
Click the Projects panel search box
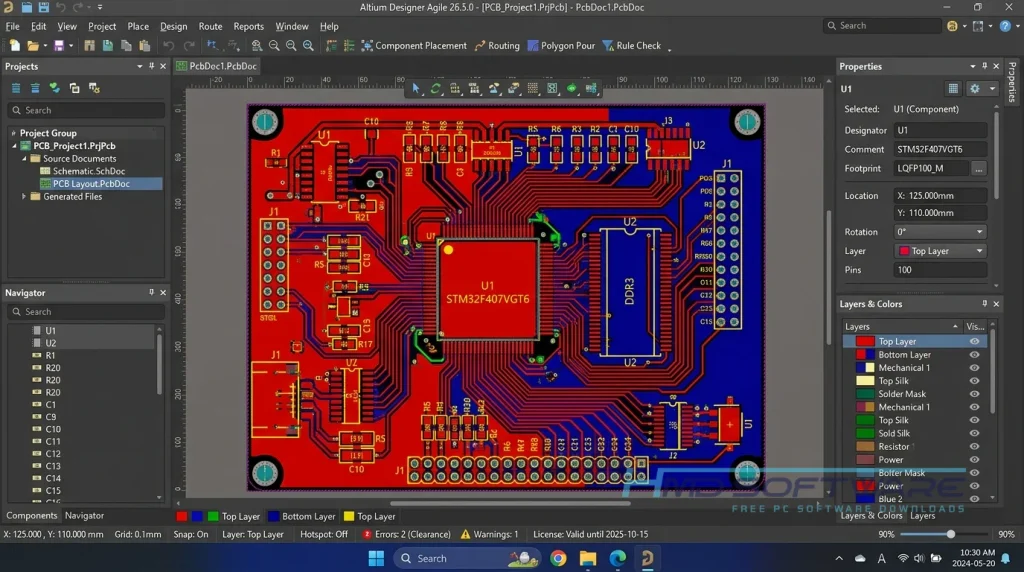pos(86,110)
